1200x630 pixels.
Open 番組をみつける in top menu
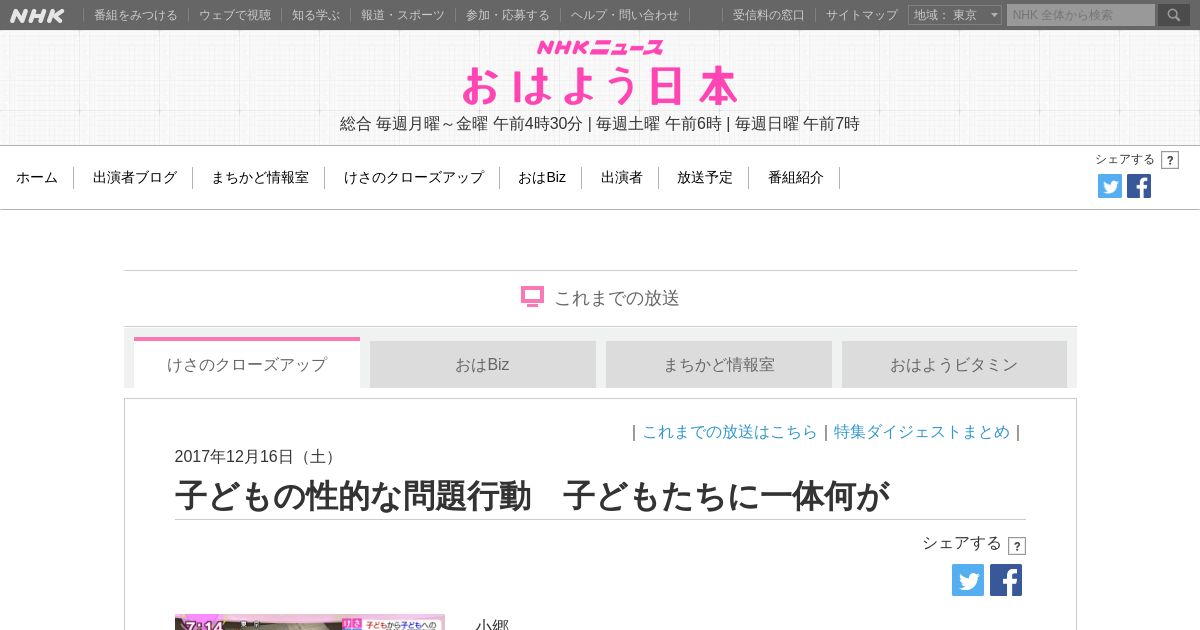(136, 15)
